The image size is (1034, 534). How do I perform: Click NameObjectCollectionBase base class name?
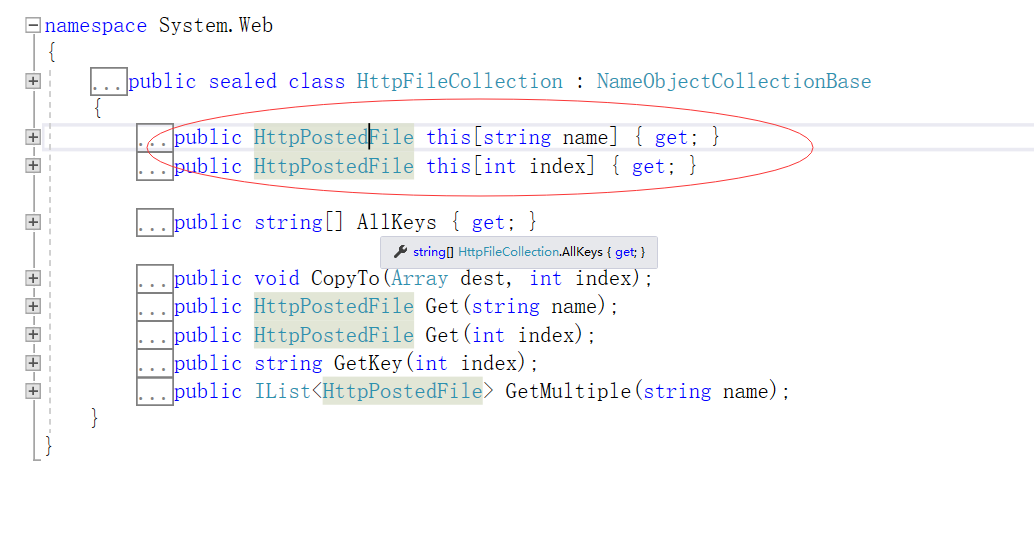pos(734,81)
